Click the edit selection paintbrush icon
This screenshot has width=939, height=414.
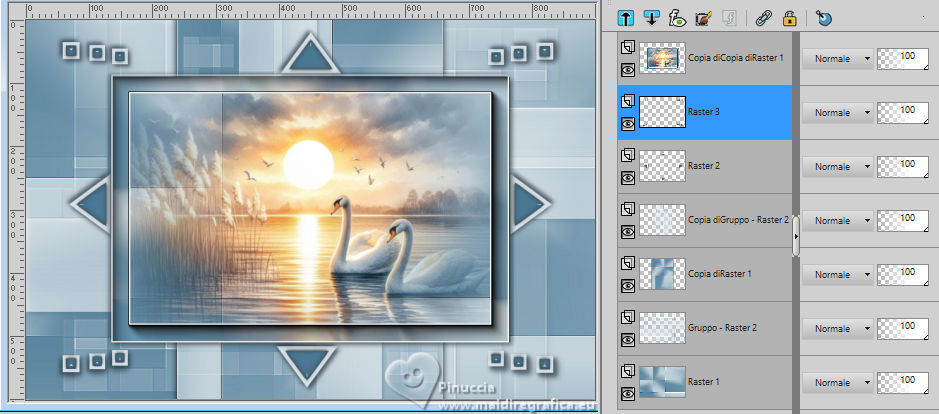pyautogui.click(x=703, y=18)
